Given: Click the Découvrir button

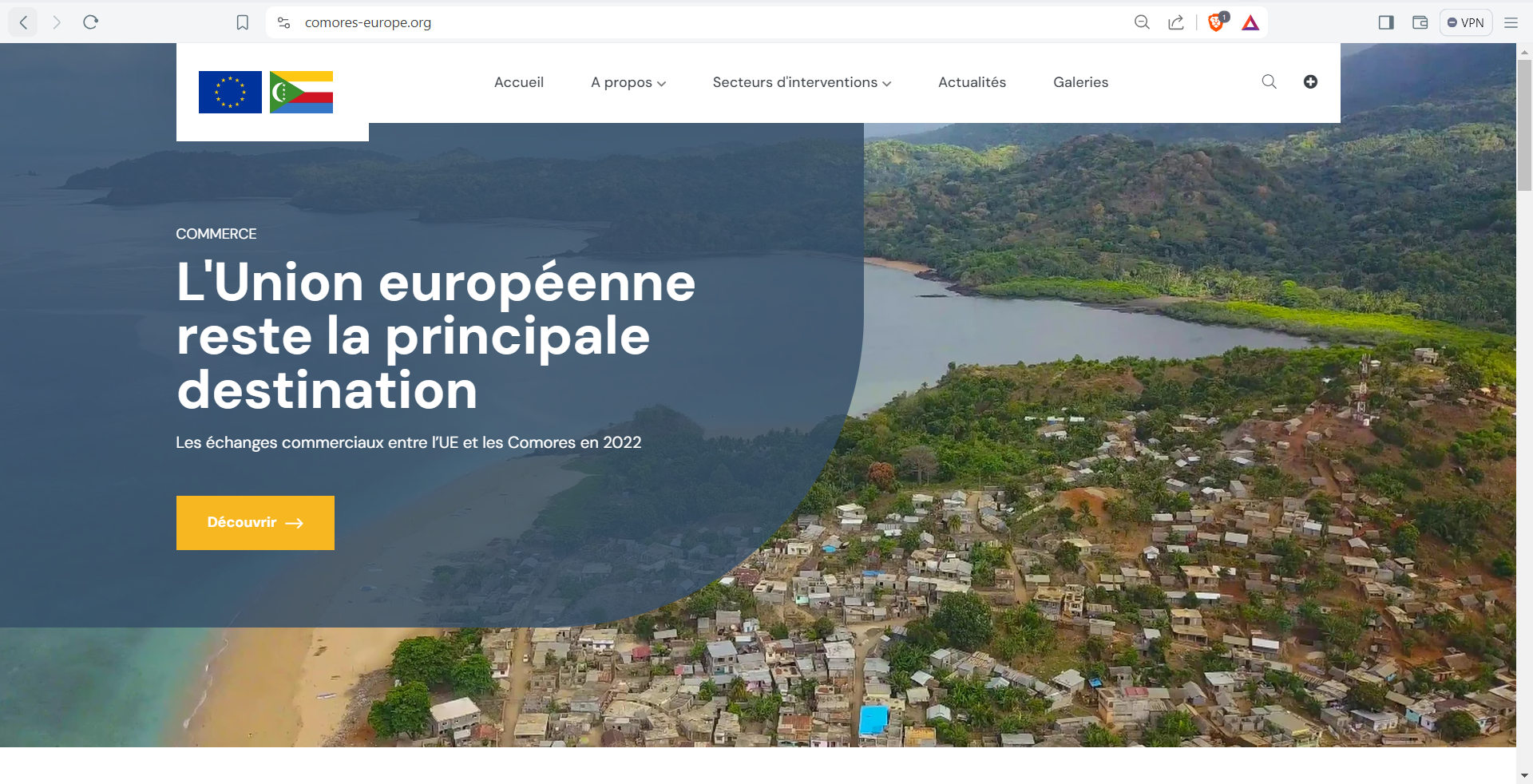Looking at the screenshot, I should coord(255,523).
